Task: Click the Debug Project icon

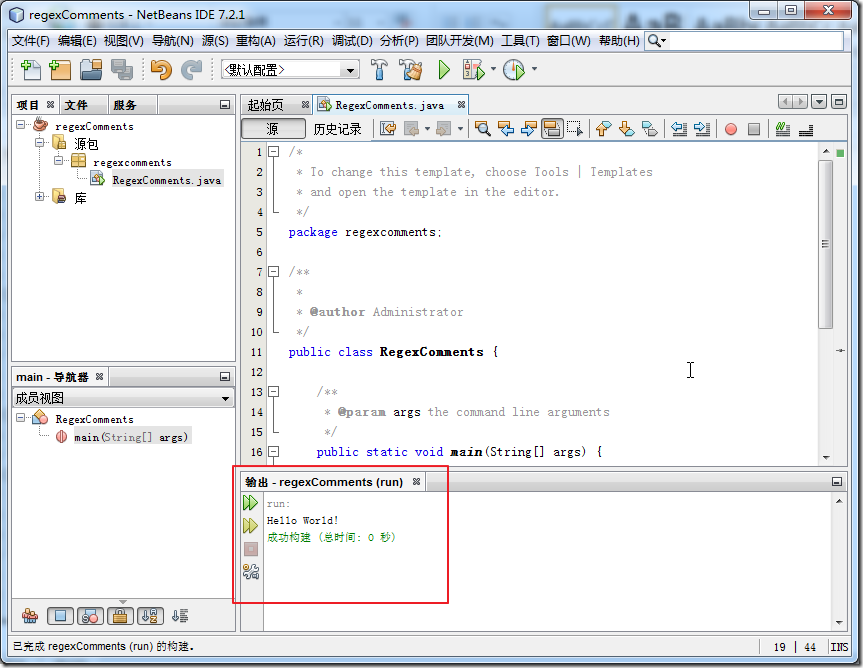Action: click(473, 70)
